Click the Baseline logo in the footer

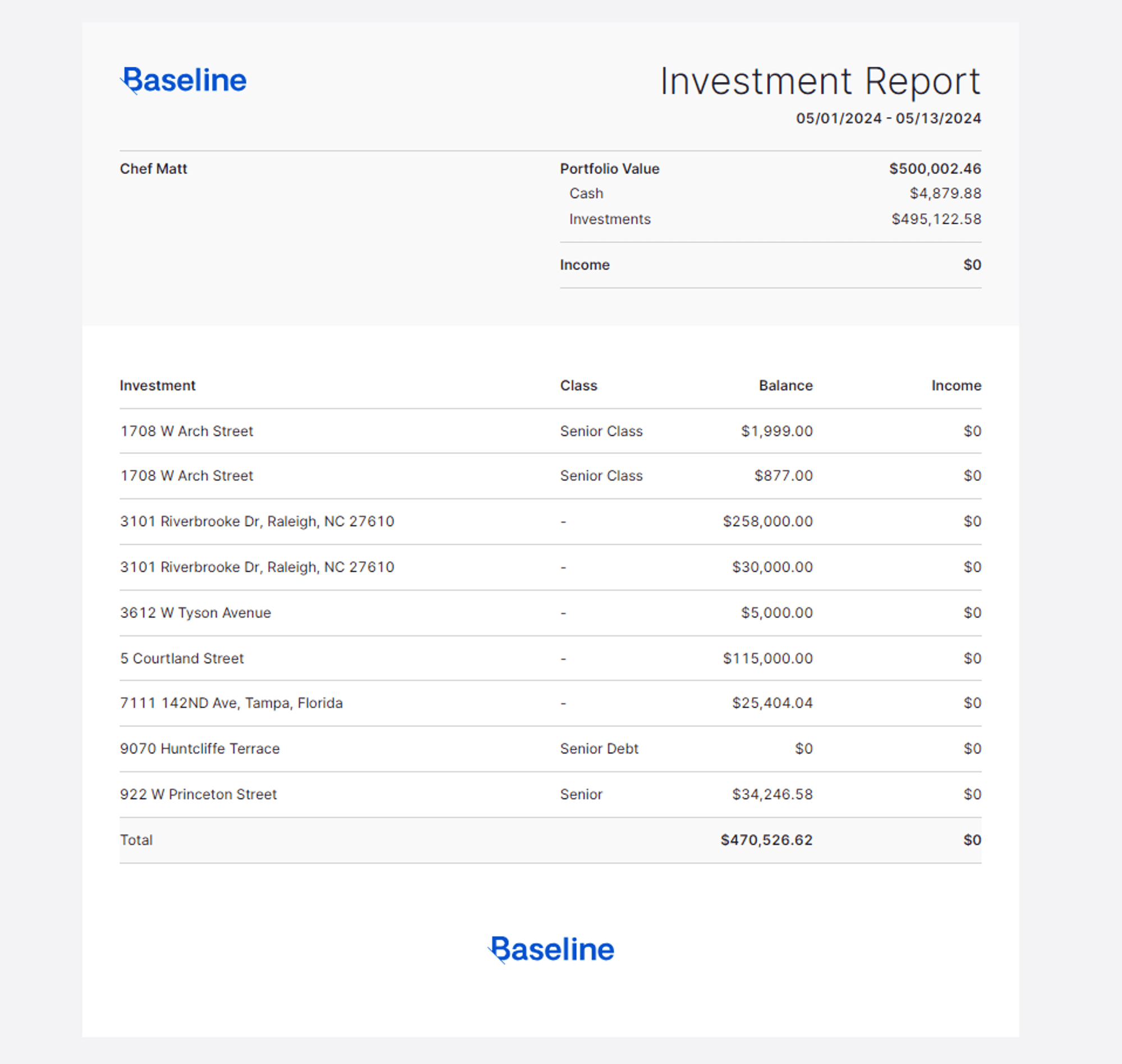click(551, 949)
